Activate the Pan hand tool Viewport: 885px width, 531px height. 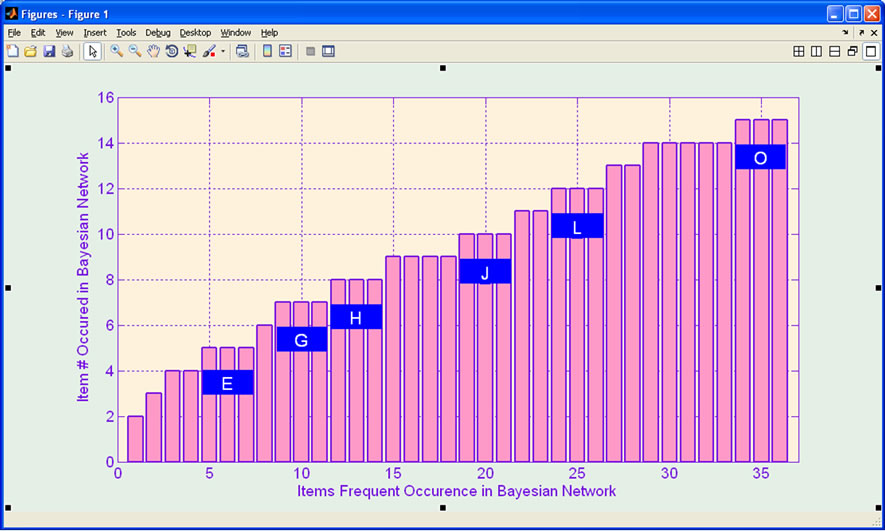(x=153, y=51)
